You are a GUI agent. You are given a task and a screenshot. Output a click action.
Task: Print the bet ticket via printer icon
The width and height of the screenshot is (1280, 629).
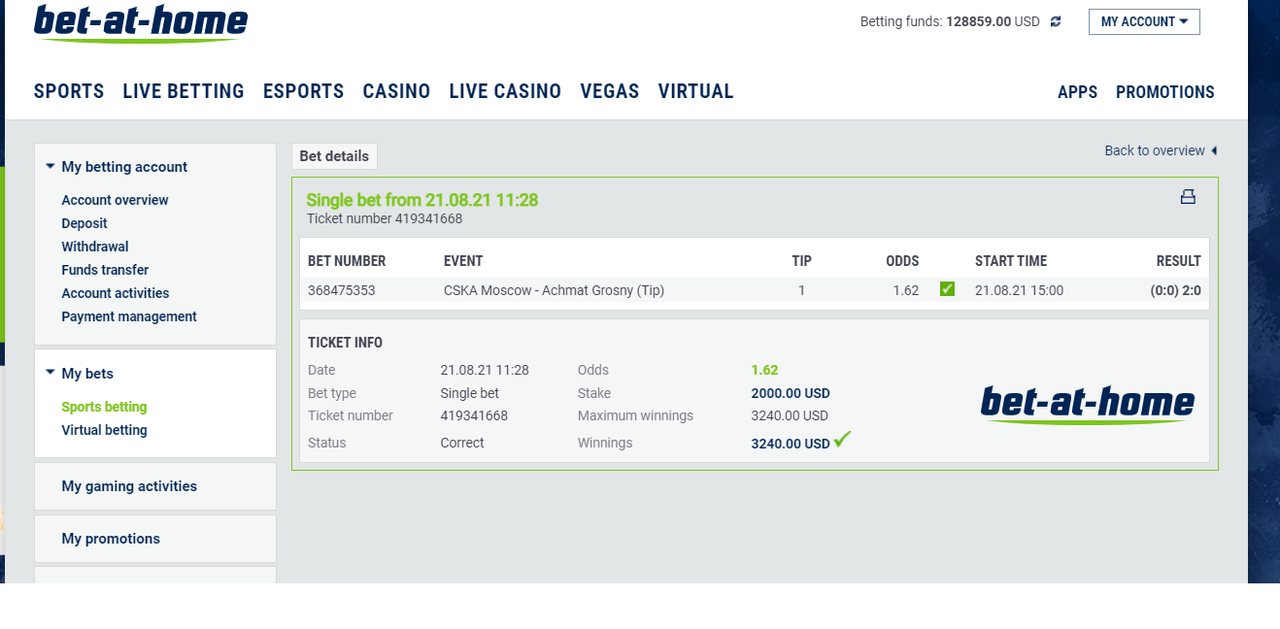1188,197
